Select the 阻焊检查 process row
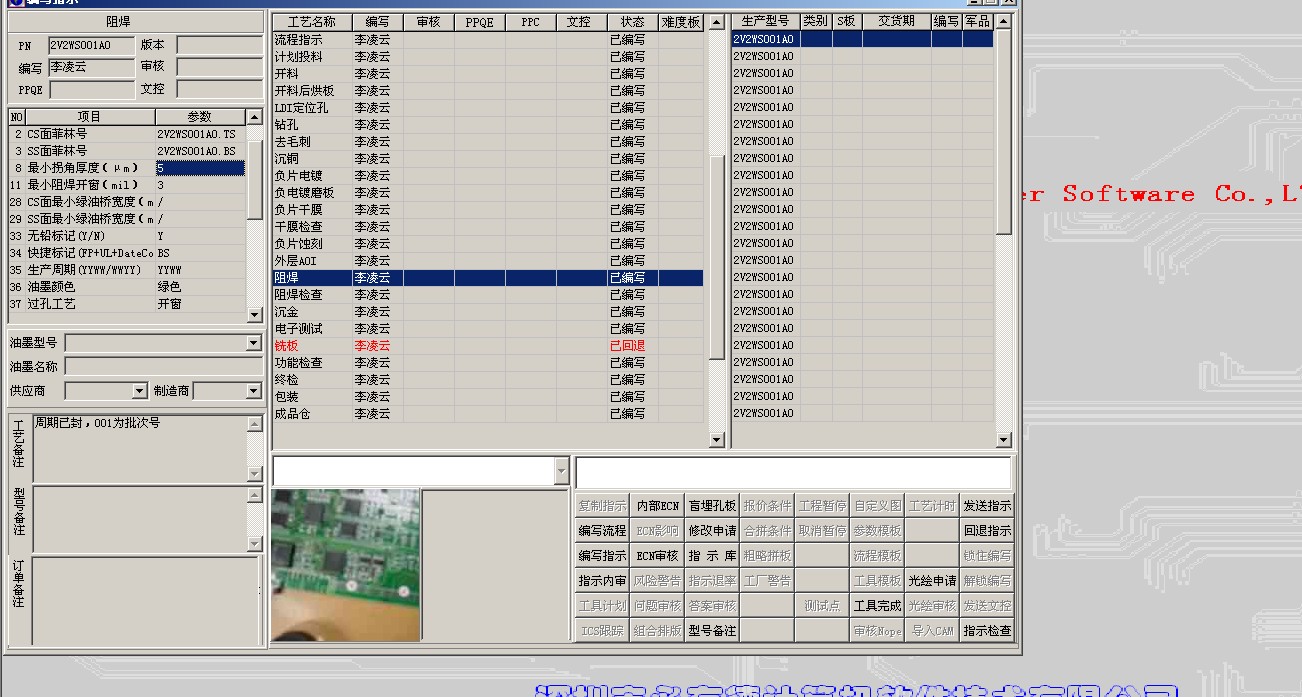 click(x=488, y=295)
